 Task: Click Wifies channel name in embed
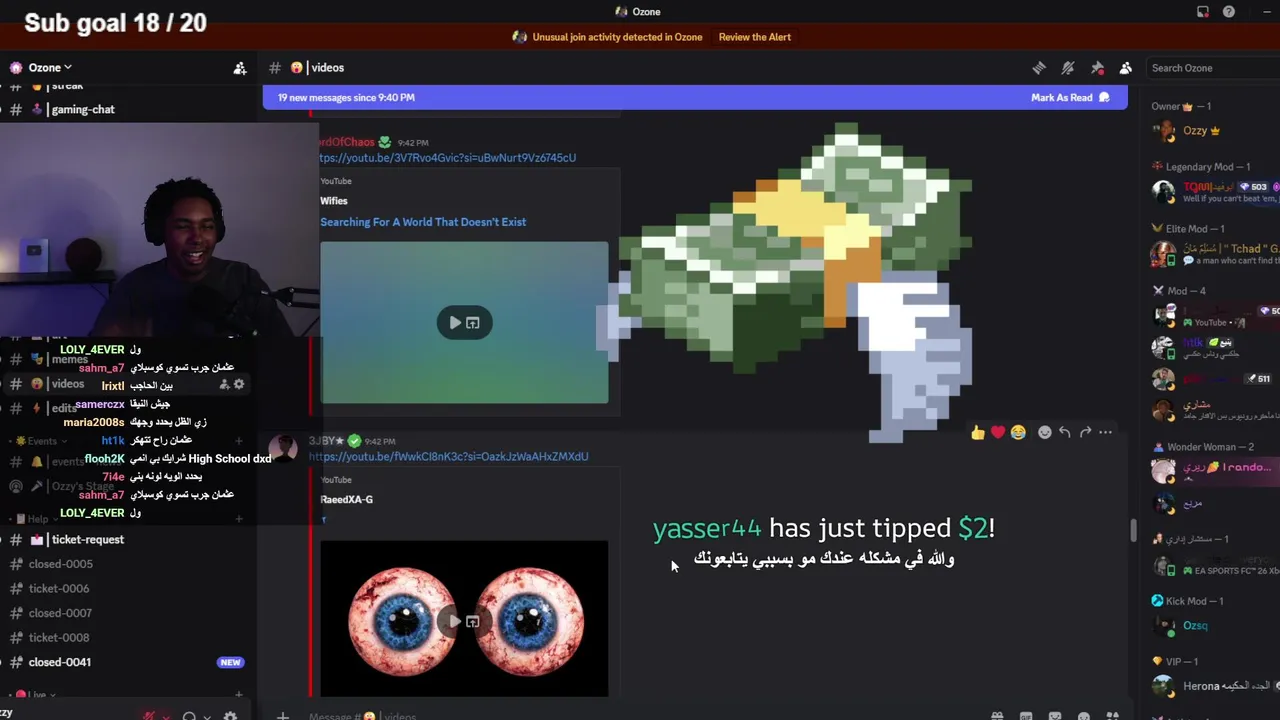334,201
